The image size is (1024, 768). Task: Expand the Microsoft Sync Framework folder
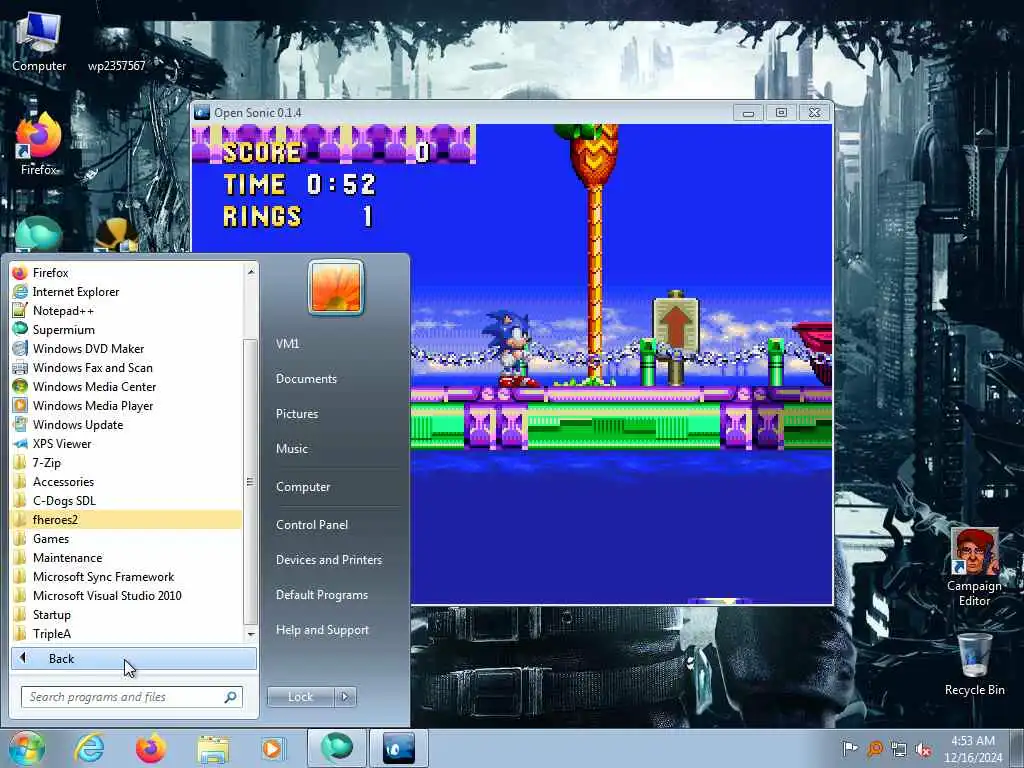tap(126, 576)
